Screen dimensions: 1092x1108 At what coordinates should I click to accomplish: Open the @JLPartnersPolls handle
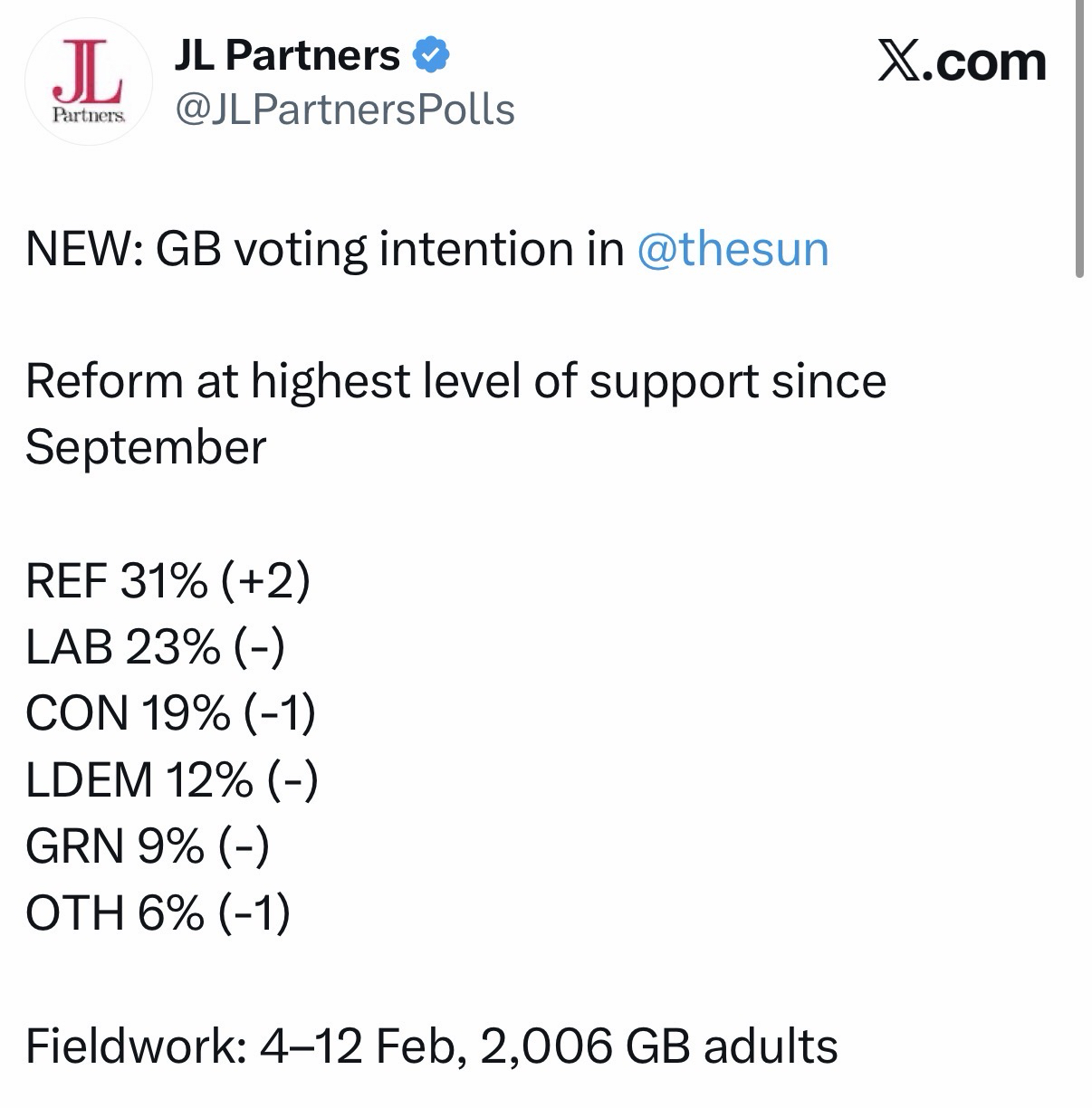click(x=344, y=110)
